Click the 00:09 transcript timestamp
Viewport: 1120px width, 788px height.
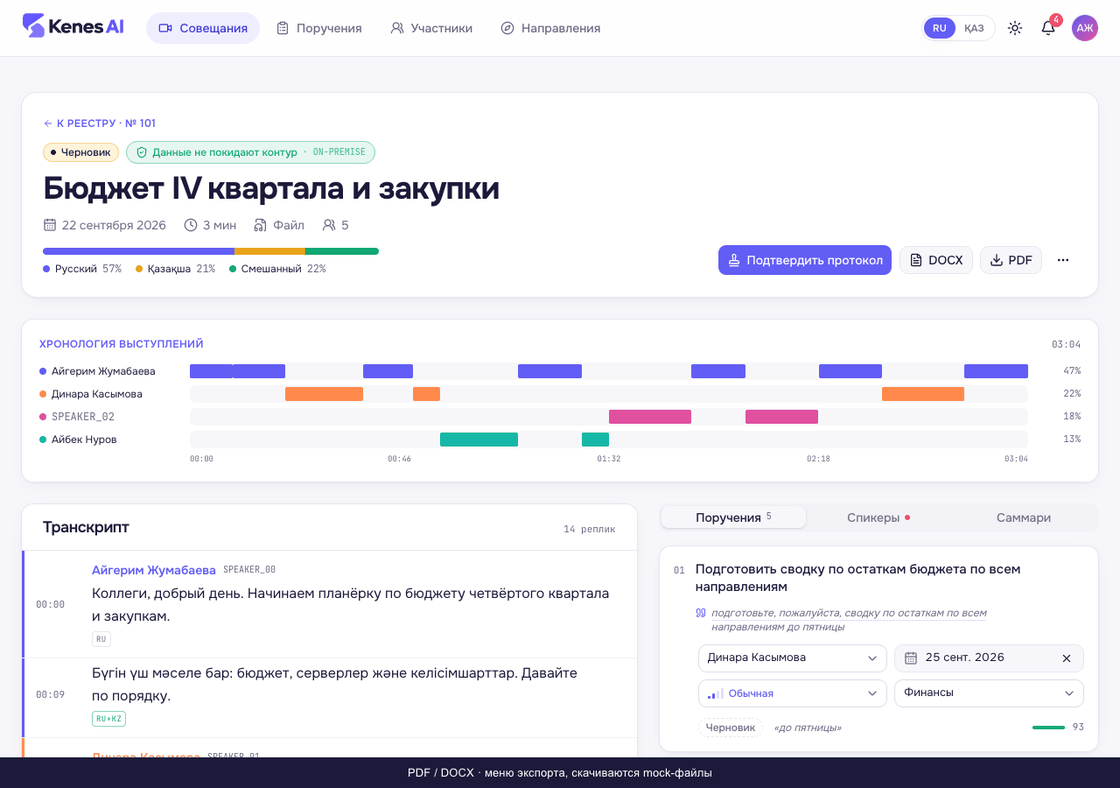click(x=50, y=694)
